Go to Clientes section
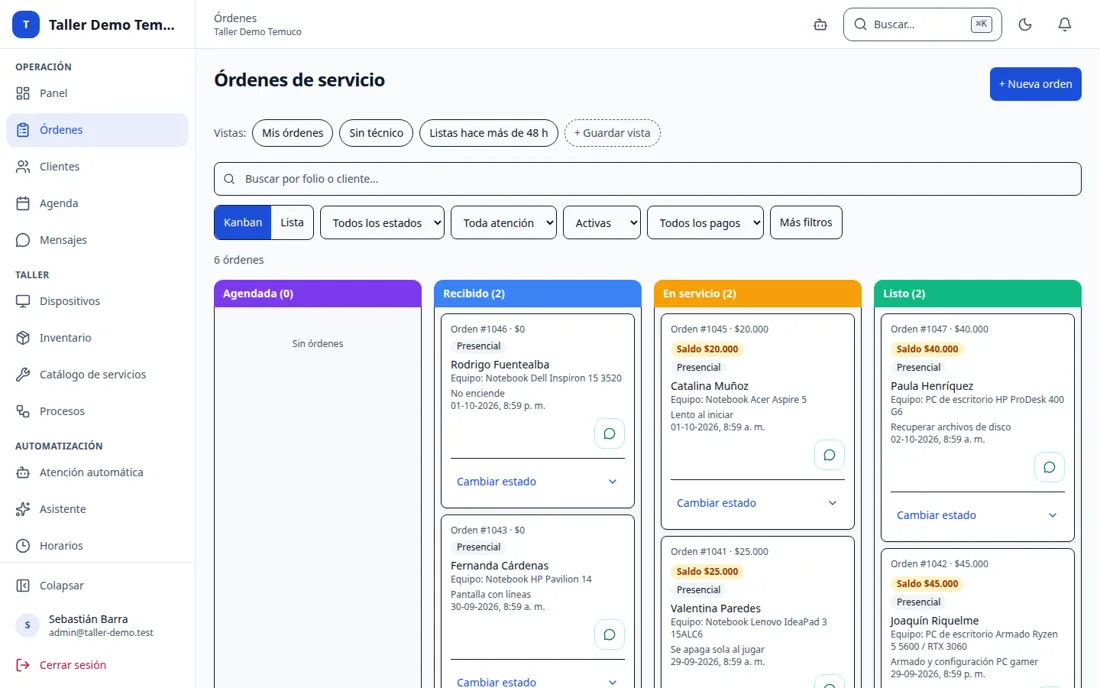The width and height of the screenshot is (1100, 688). tap(98, 166)
